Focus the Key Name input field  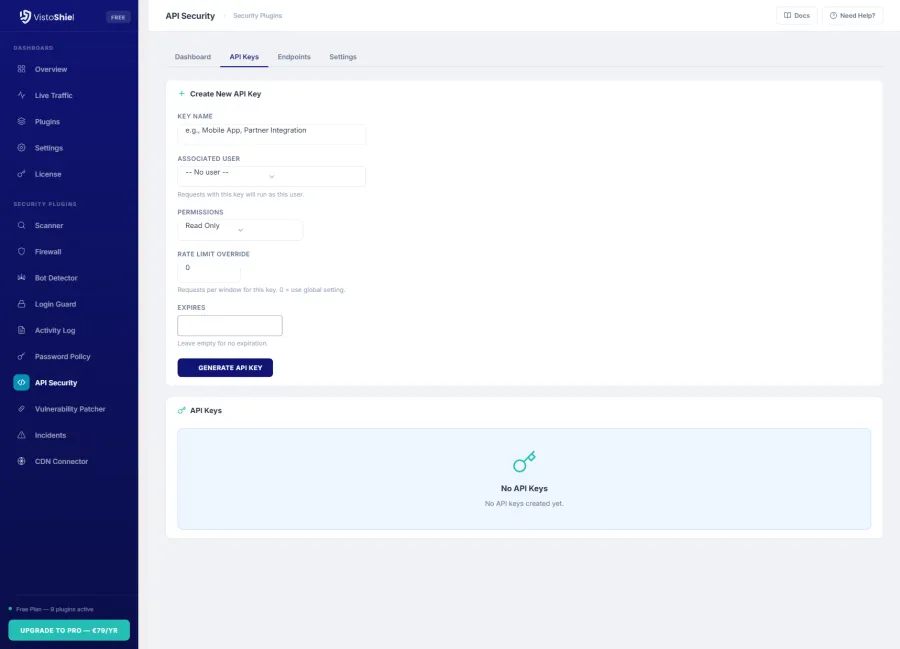pos(271,133)
